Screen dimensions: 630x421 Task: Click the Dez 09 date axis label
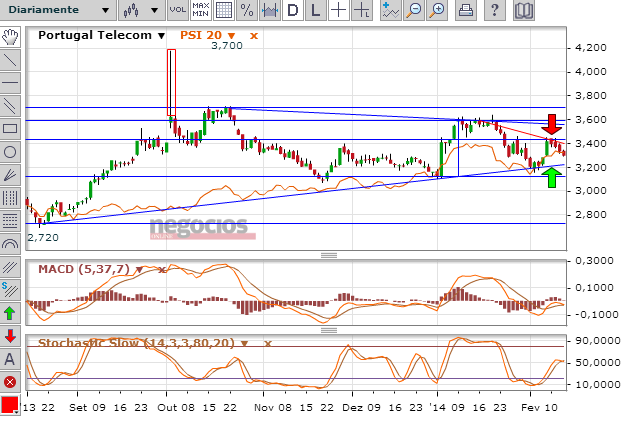click(361, 408)
